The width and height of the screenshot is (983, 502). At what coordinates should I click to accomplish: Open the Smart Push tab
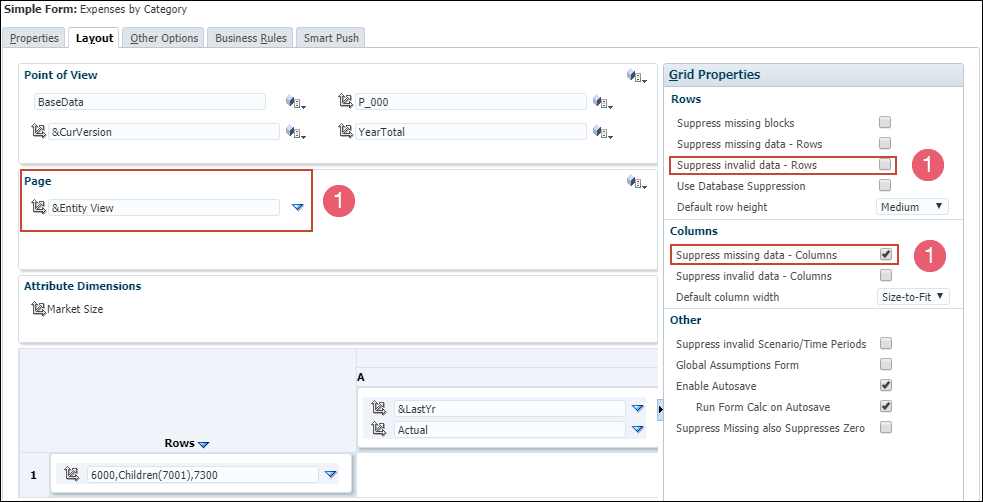331,38
